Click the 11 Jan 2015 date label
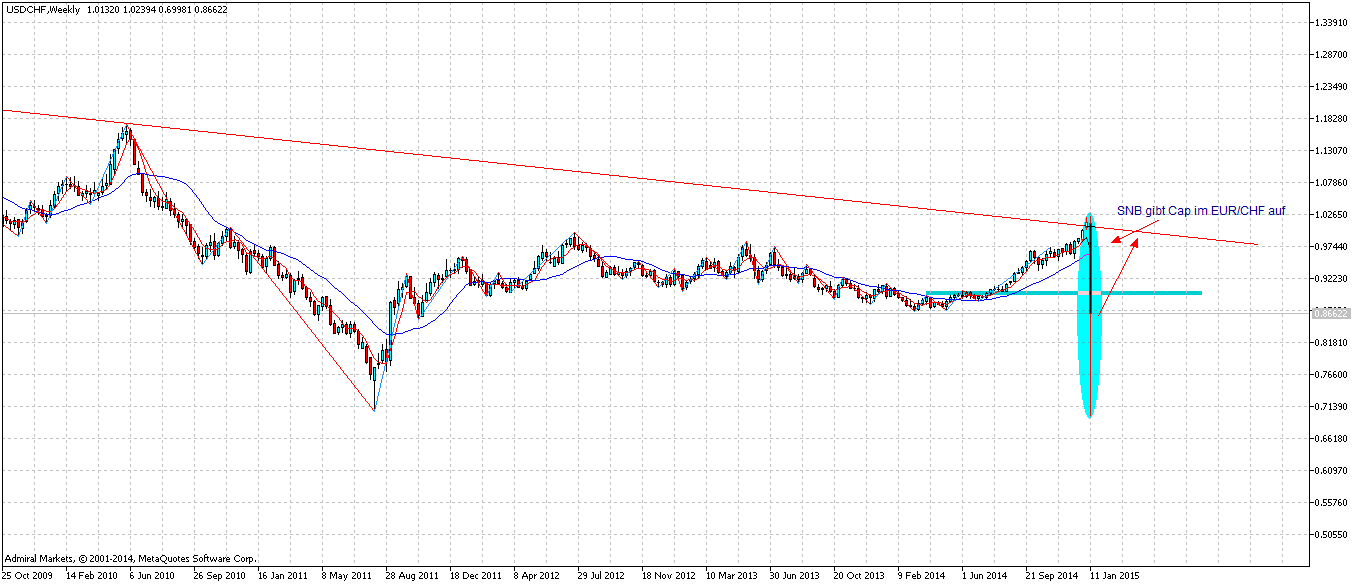This screenshot has height=587, width=1362. pyautogui.click(x=1115, y=576)
